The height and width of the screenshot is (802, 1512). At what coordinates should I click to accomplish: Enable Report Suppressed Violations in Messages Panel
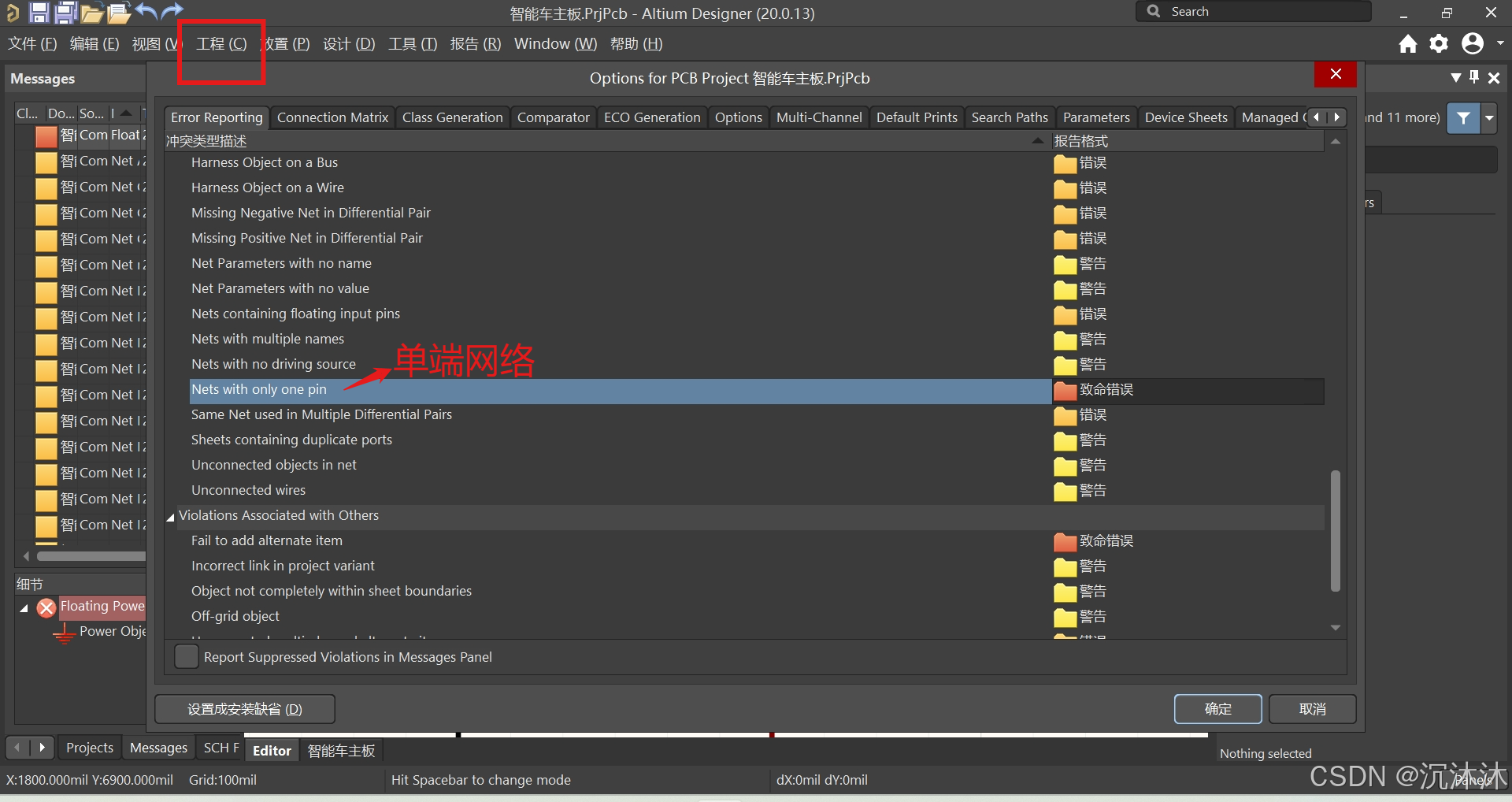187,656
